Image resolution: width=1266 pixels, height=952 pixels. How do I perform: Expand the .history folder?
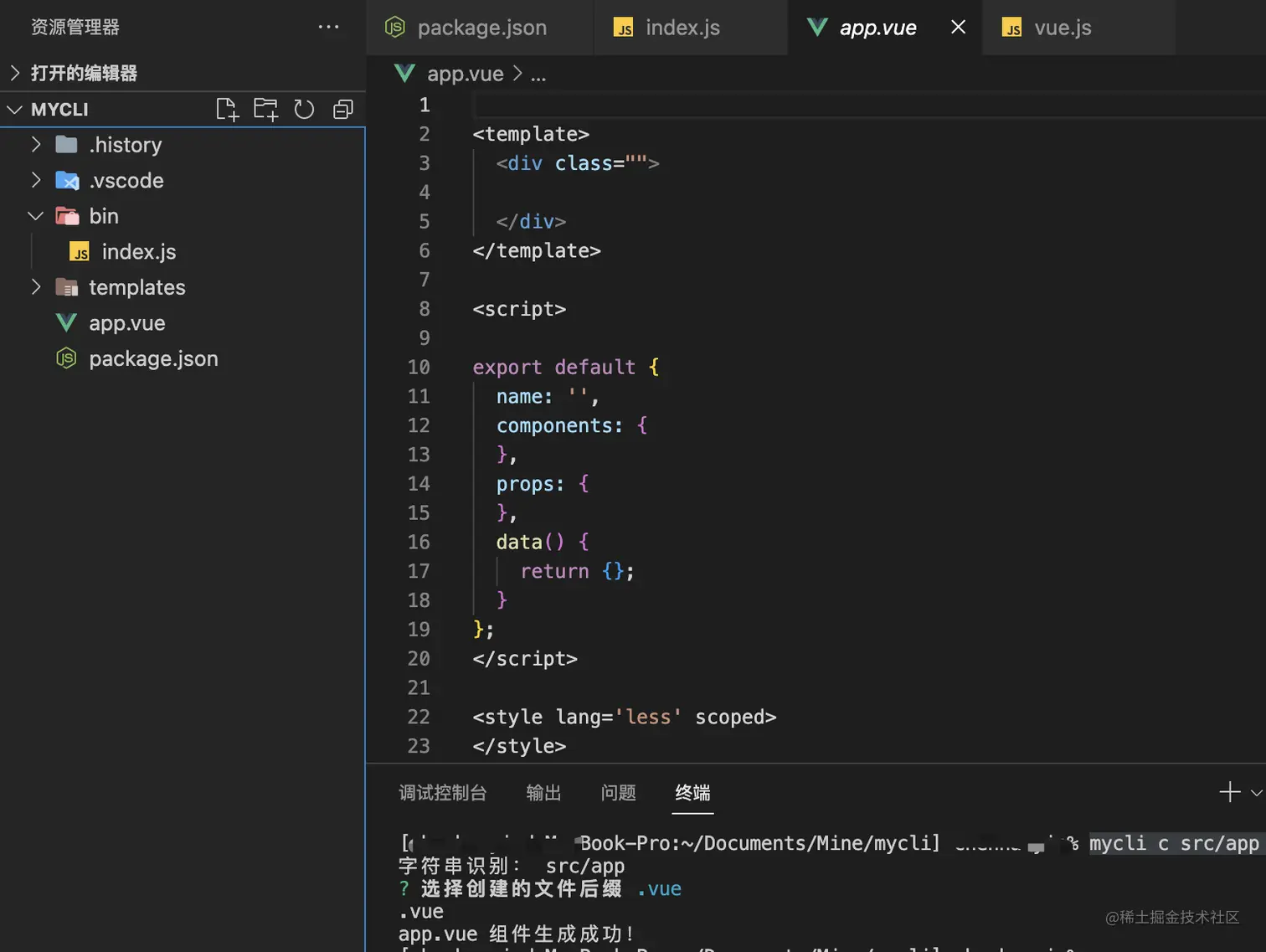coord(36,145)
